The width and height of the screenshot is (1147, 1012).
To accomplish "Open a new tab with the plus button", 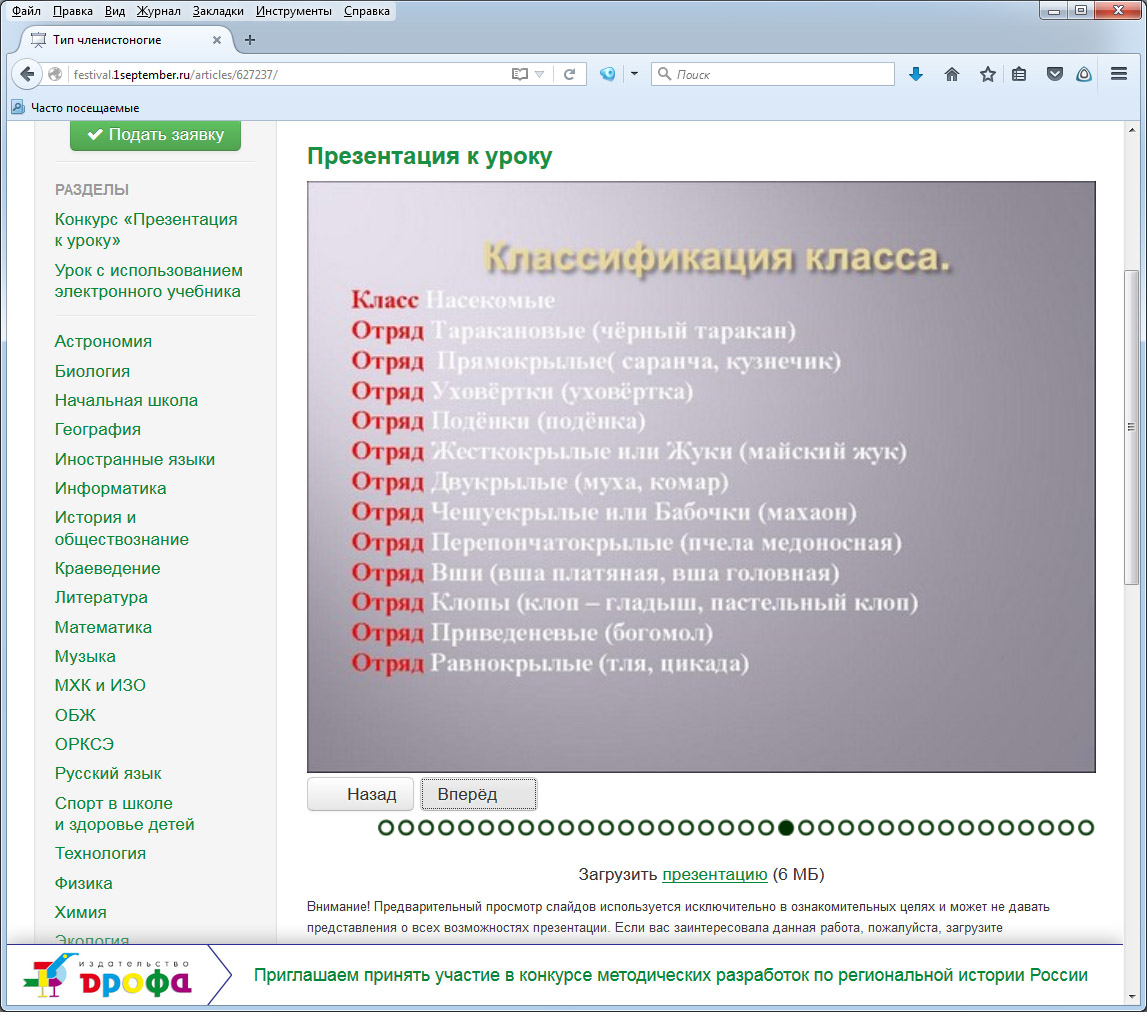I will [x=250, y=40].
